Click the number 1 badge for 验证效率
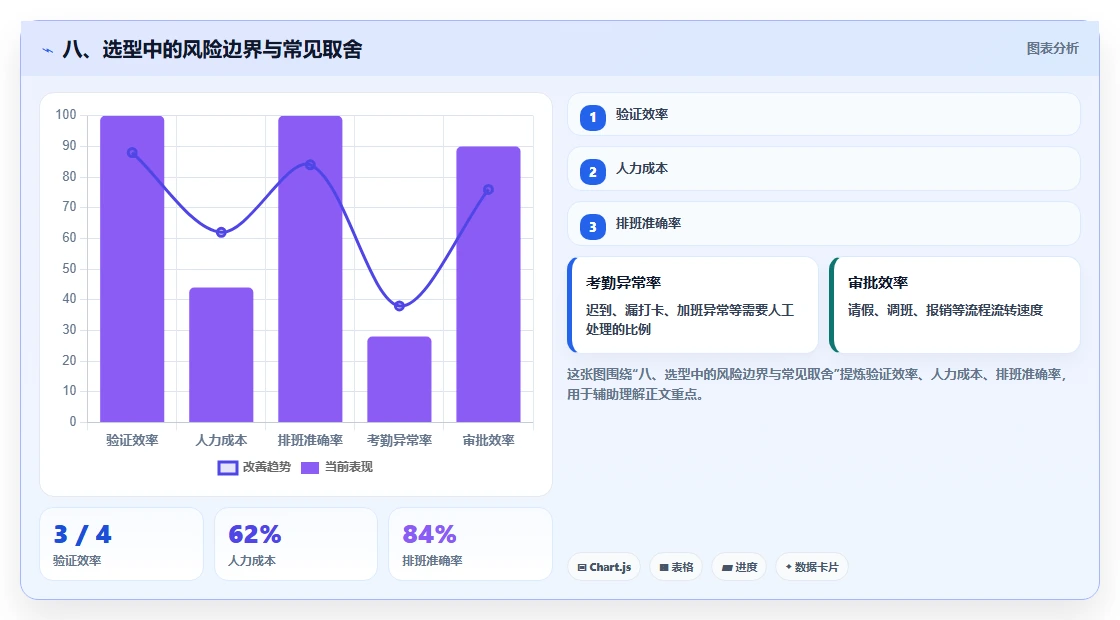1120x620 pixels. pyautogui.click(x=592, y=117)
